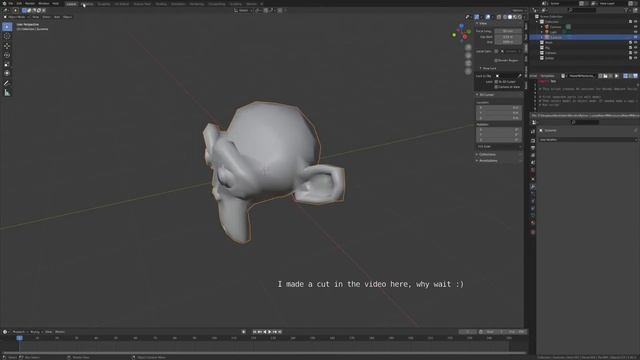Image resolution: width=640 pixels, height=360 pixels.
Task: Open the XYZ Euler rotation mode dropdown
Action: pos(499,146)
